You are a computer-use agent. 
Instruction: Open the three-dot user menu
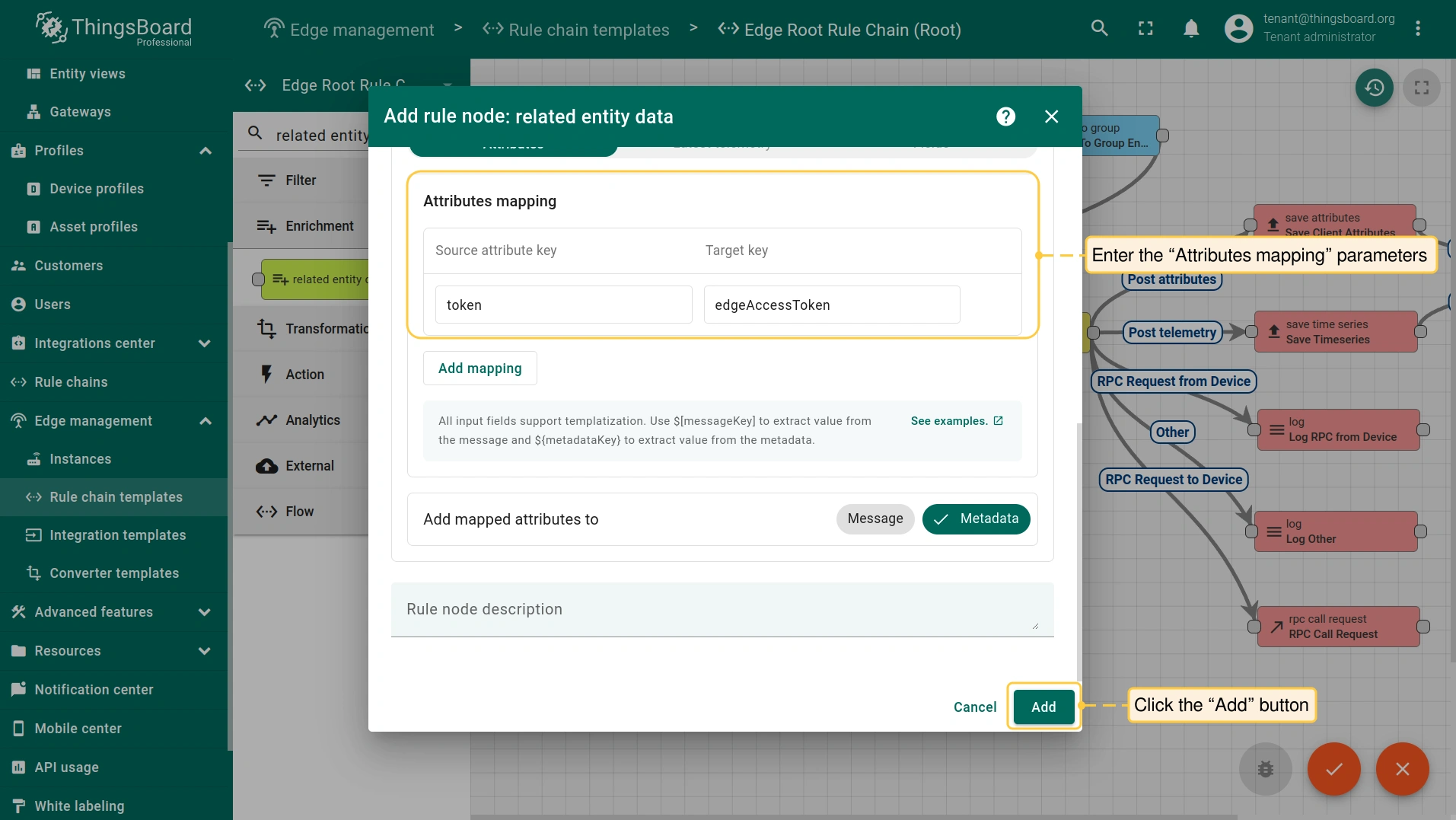click(1417, 29)
